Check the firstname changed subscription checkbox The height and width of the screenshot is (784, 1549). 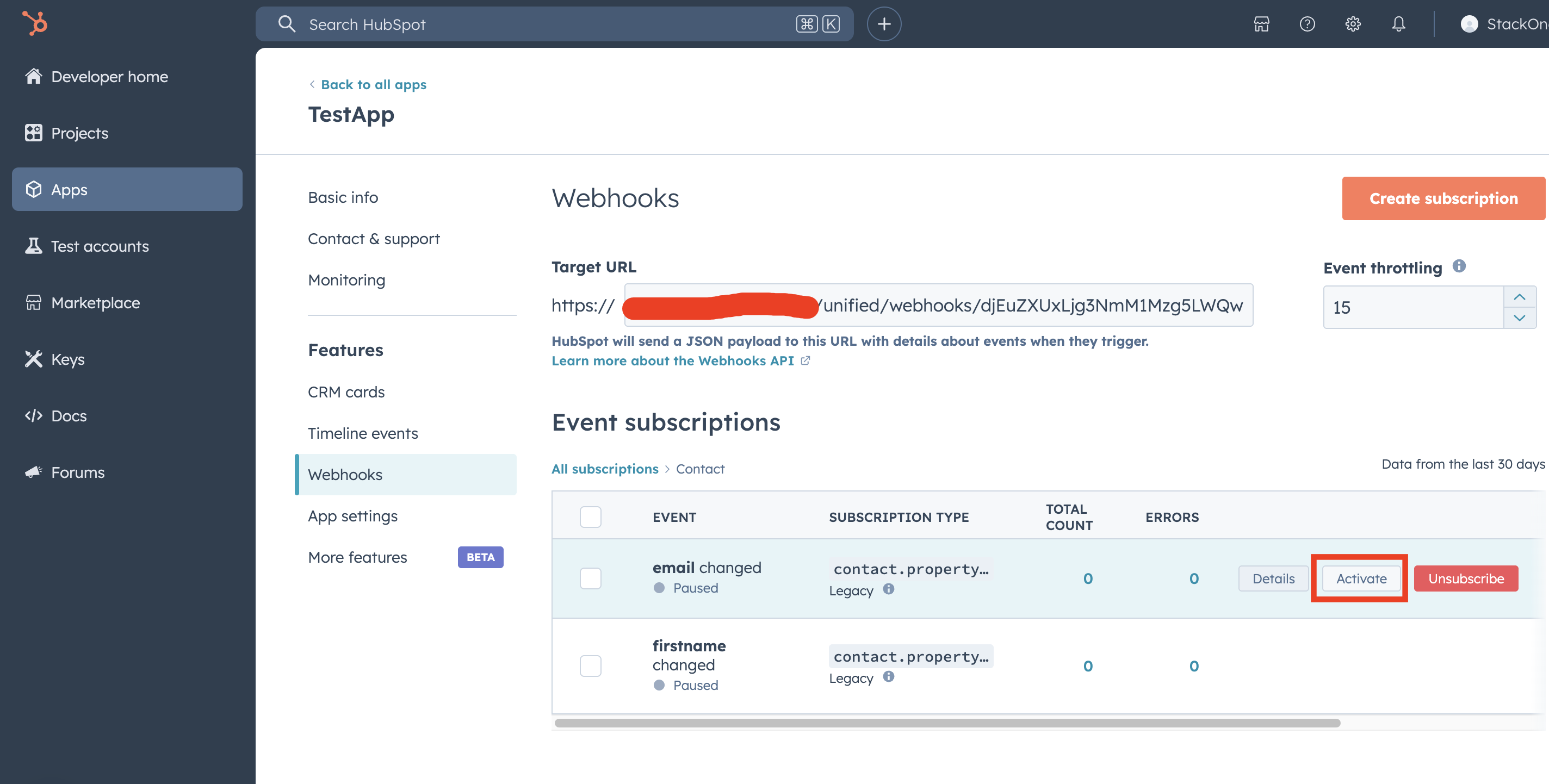(590, 666)
